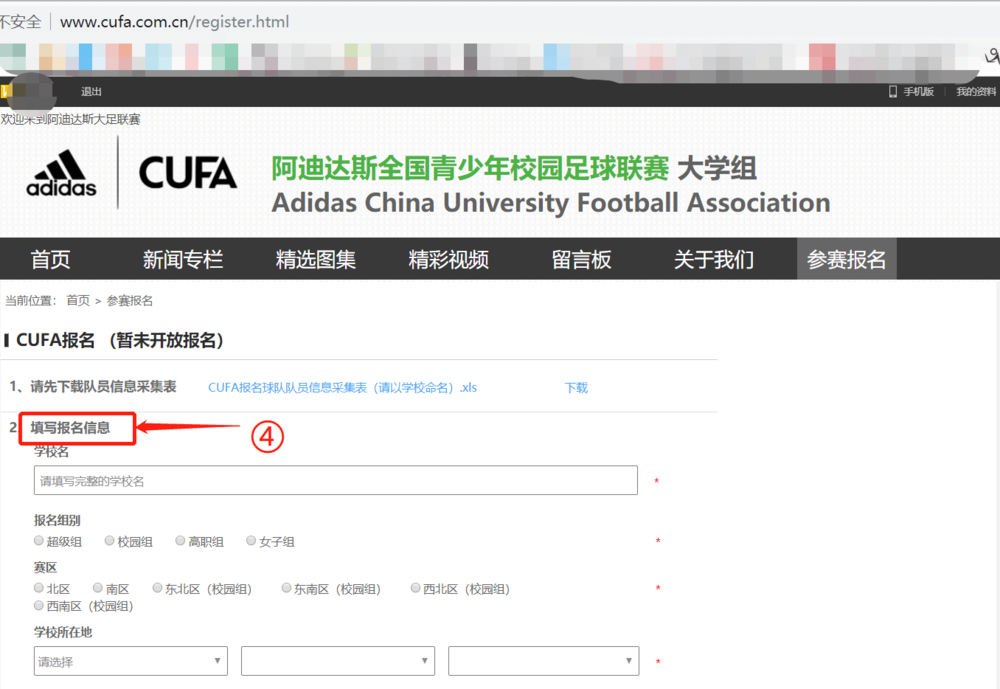The image size is (1000, 689).
Task: Click the 参赛报名 tab
Action: click(x=846, y=259)
